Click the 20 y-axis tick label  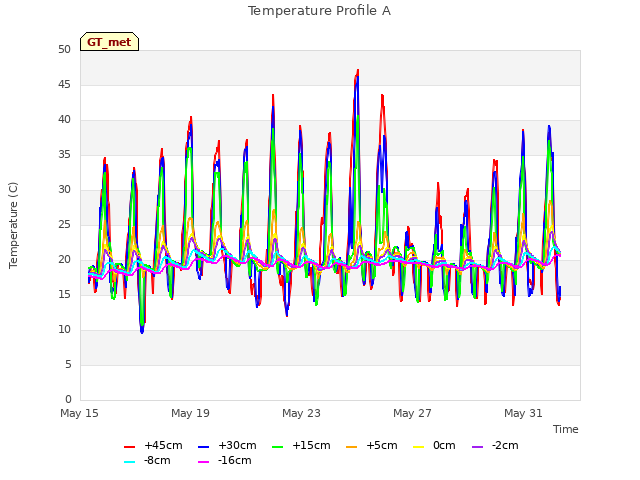64,260
